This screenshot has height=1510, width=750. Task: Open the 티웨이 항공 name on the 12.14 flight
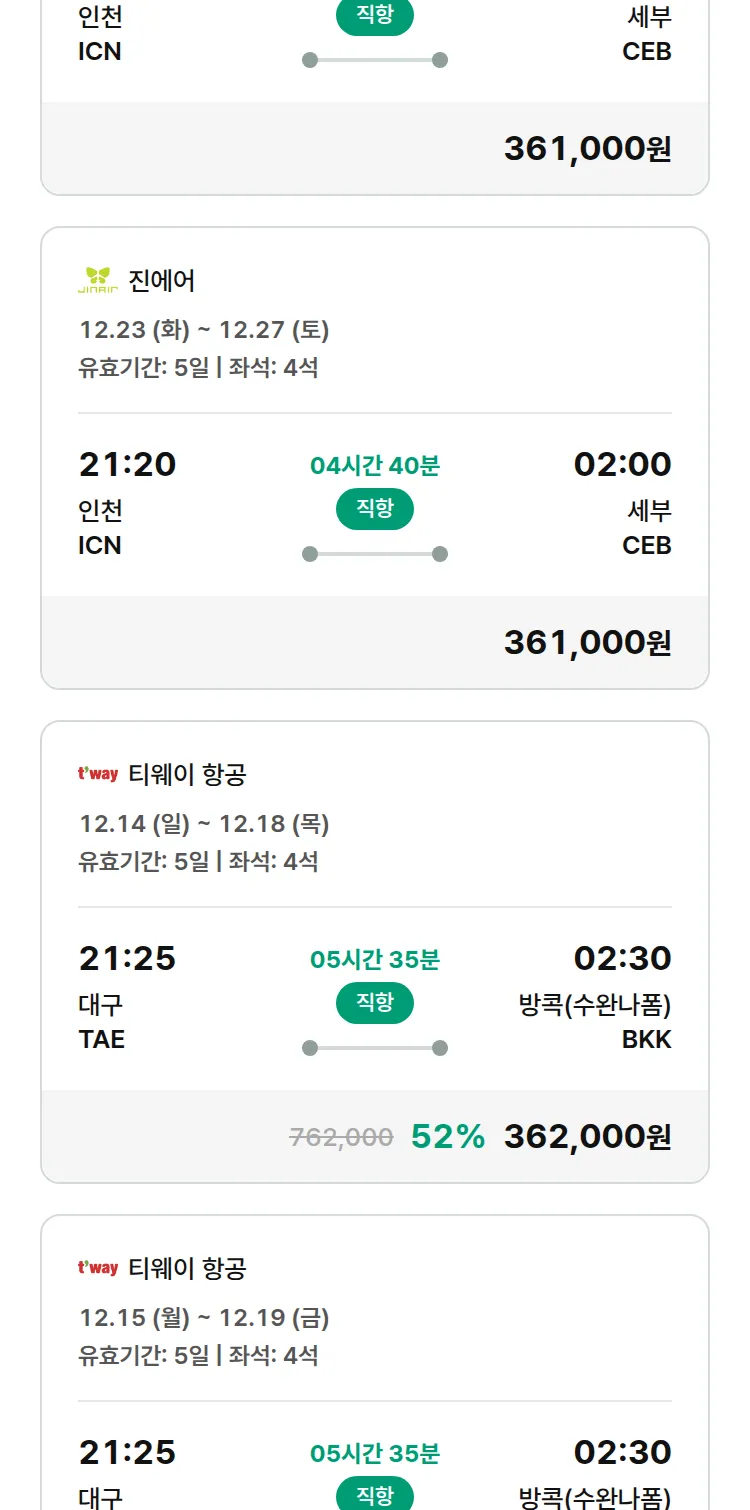187,775
